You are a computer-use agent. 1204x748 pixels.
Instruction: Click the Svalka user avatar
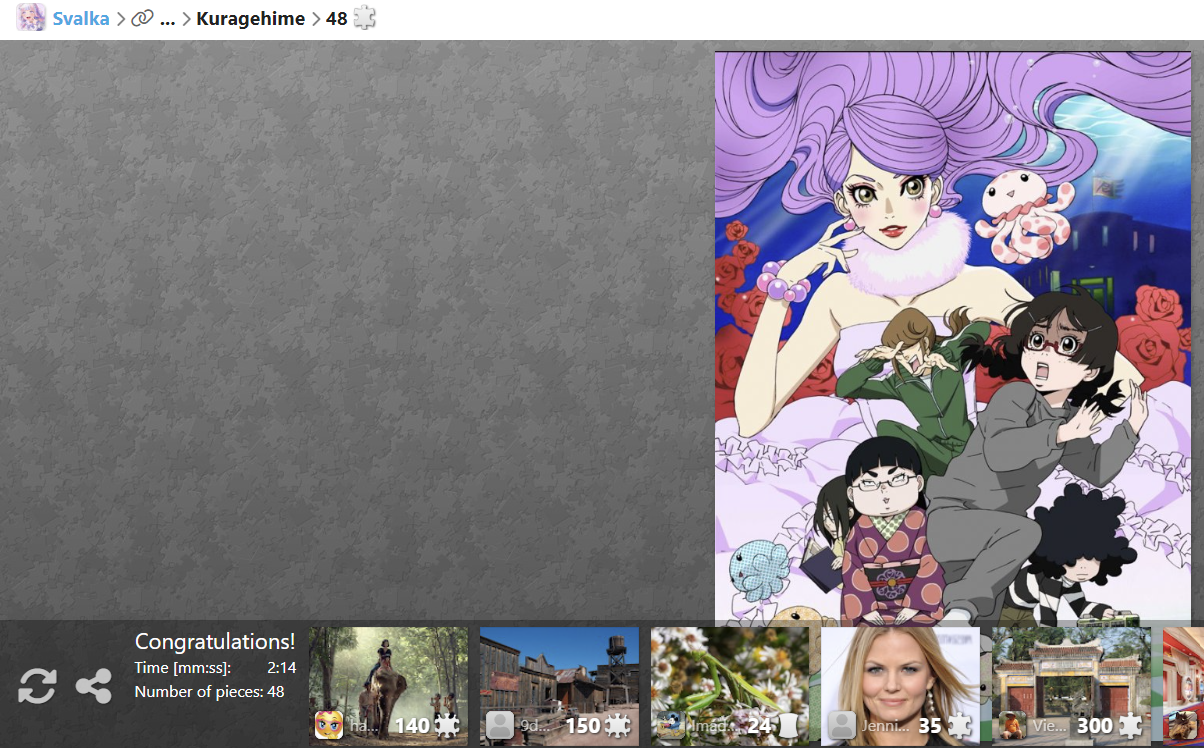(x=31, y=18)
